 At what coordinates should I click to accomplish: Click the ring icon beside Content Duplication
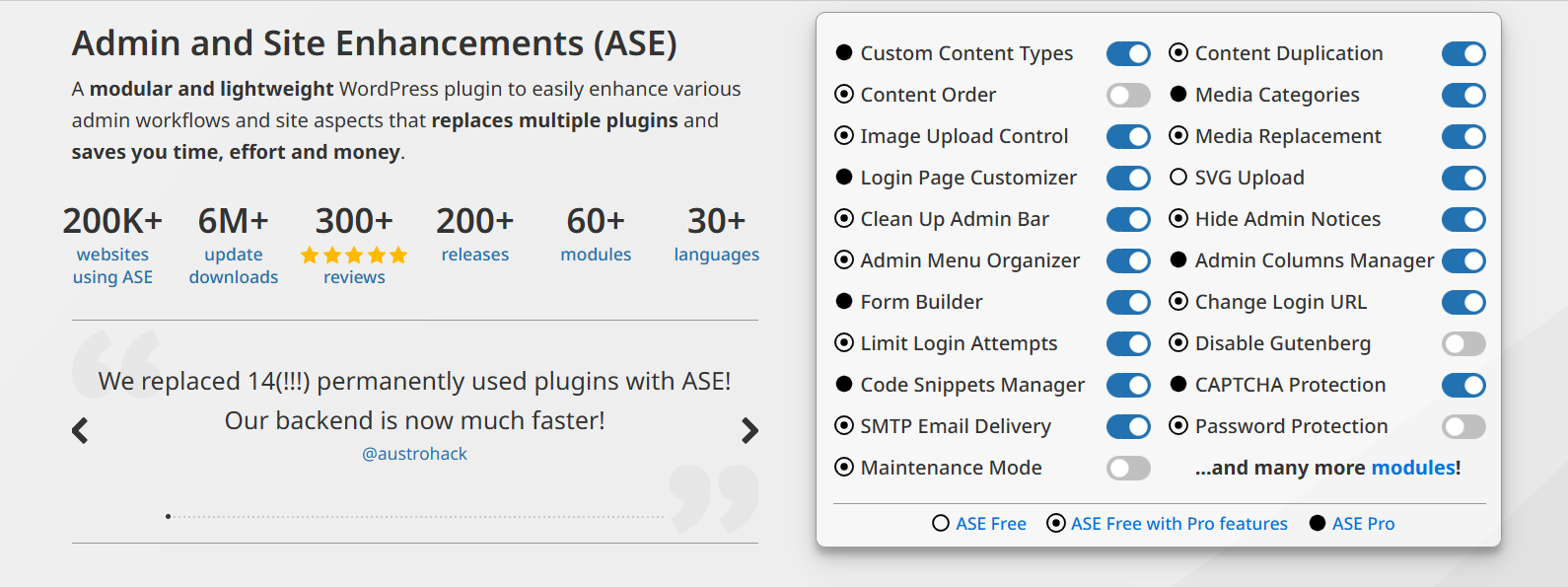(x=1178, y=53)
